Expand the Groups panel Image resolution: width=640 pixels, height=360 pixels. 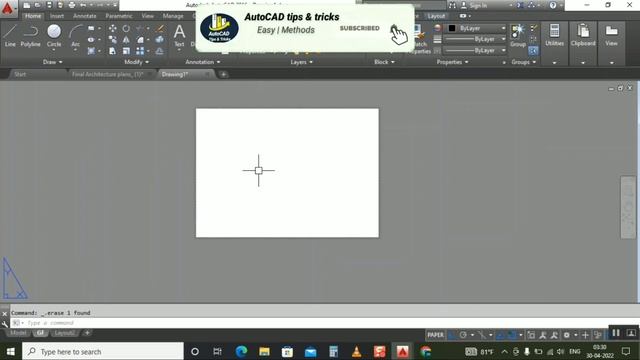[524, 62]
